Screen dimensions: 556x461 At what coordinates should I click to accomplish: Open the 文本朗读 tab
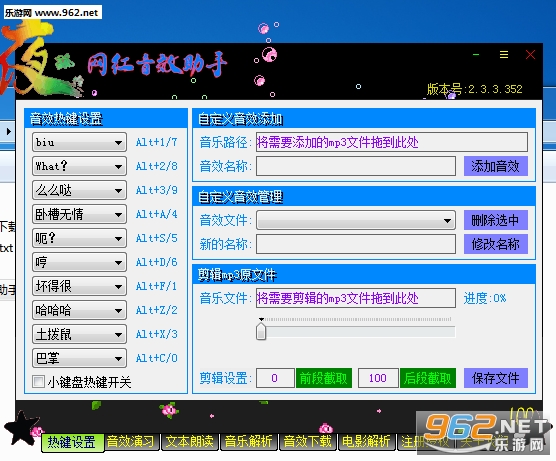pos(190,442)
